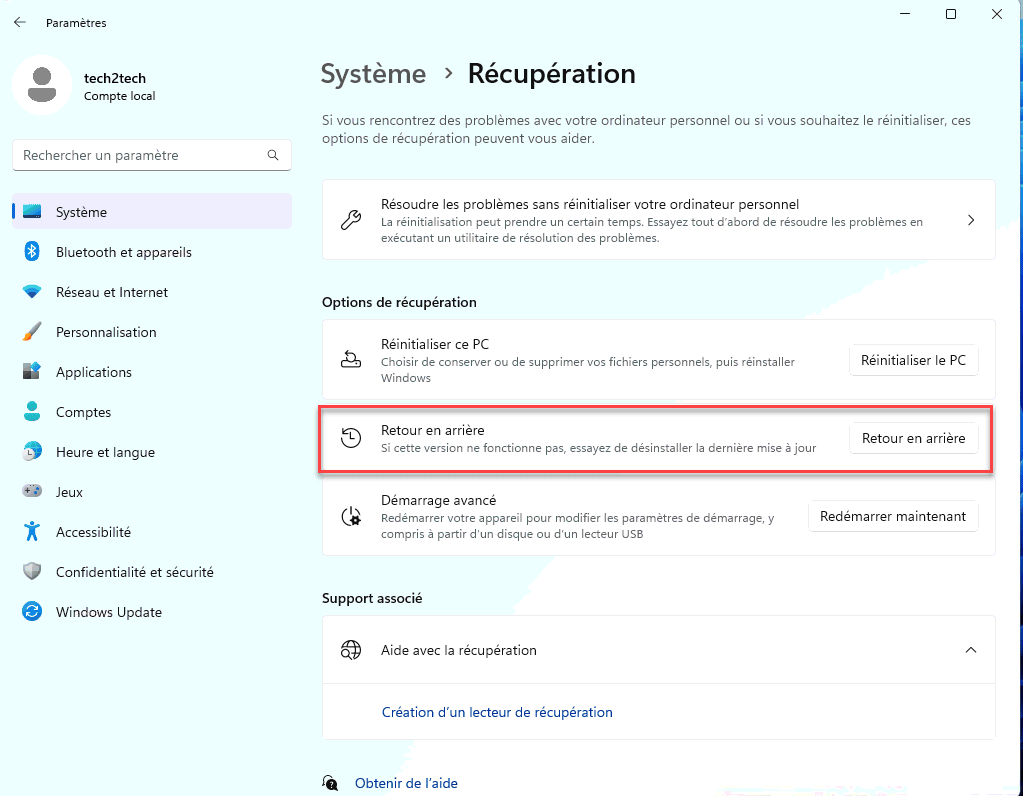The image size is (1023, 796).
Task: Click the Jeux game controller icon
Action: point(32,491)
